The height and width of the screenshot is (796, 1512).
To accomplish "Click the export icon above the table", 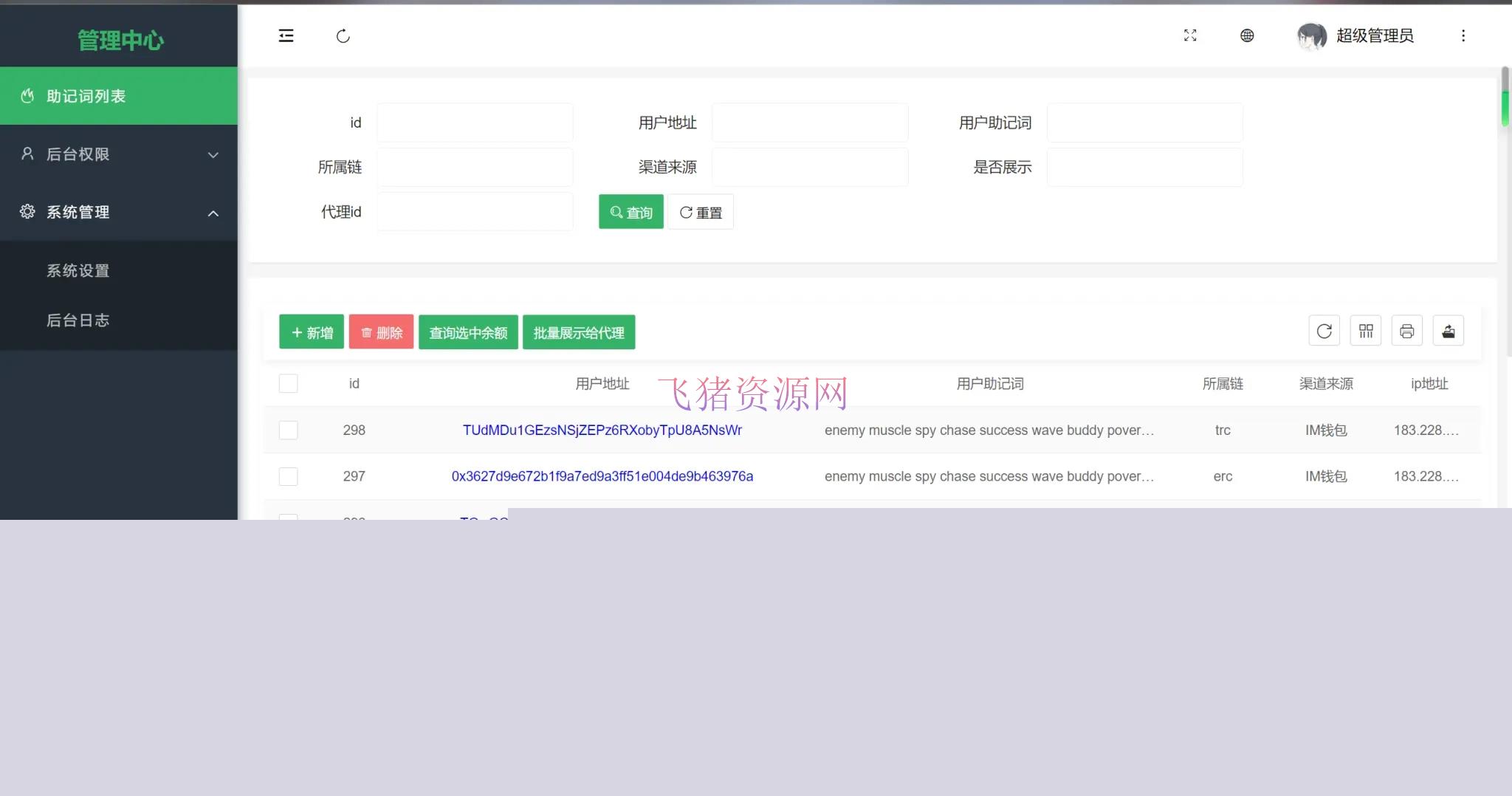I will (x=1448, y=331).
